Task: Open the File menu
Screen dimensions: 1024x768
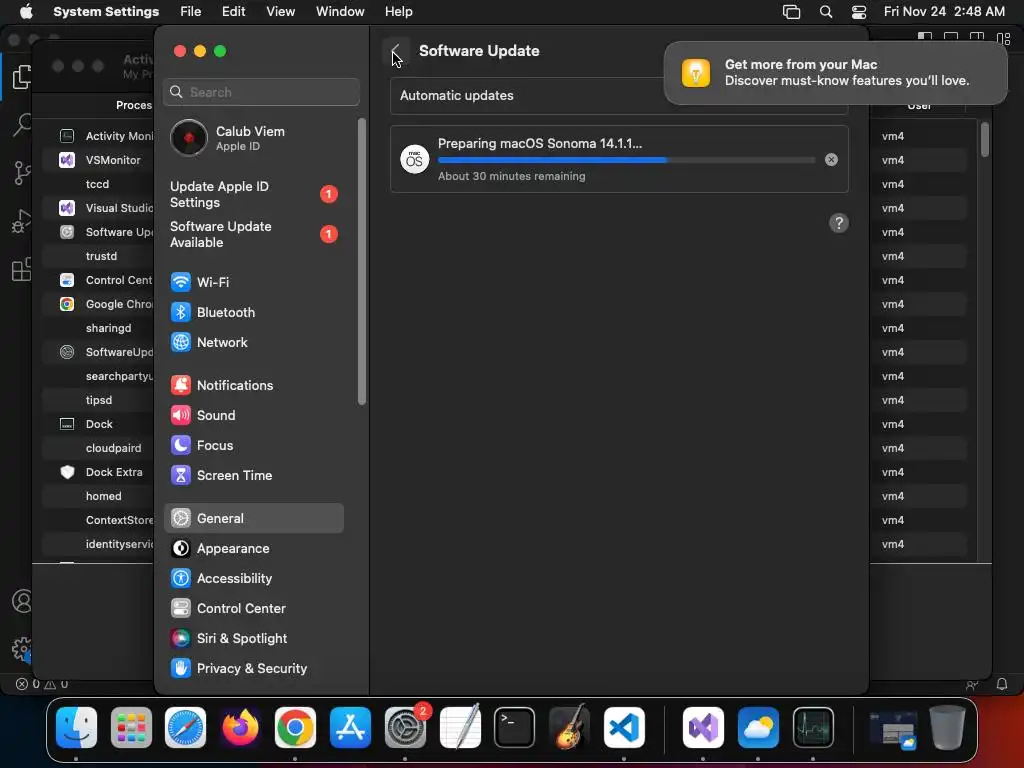Action: [x=190, y=12]
